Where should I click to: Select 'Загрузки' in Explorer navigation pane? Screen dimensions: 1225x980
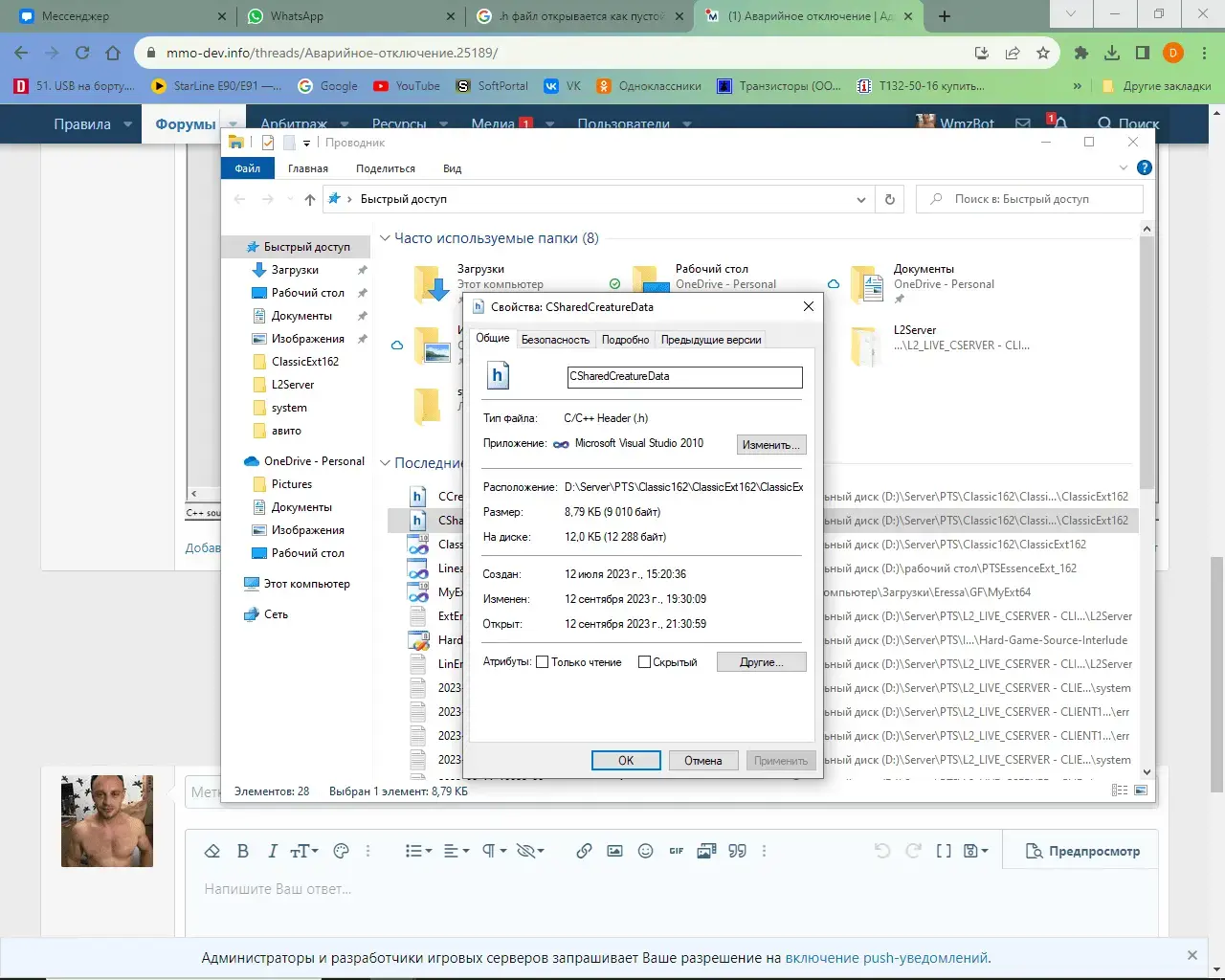point(295,270)
